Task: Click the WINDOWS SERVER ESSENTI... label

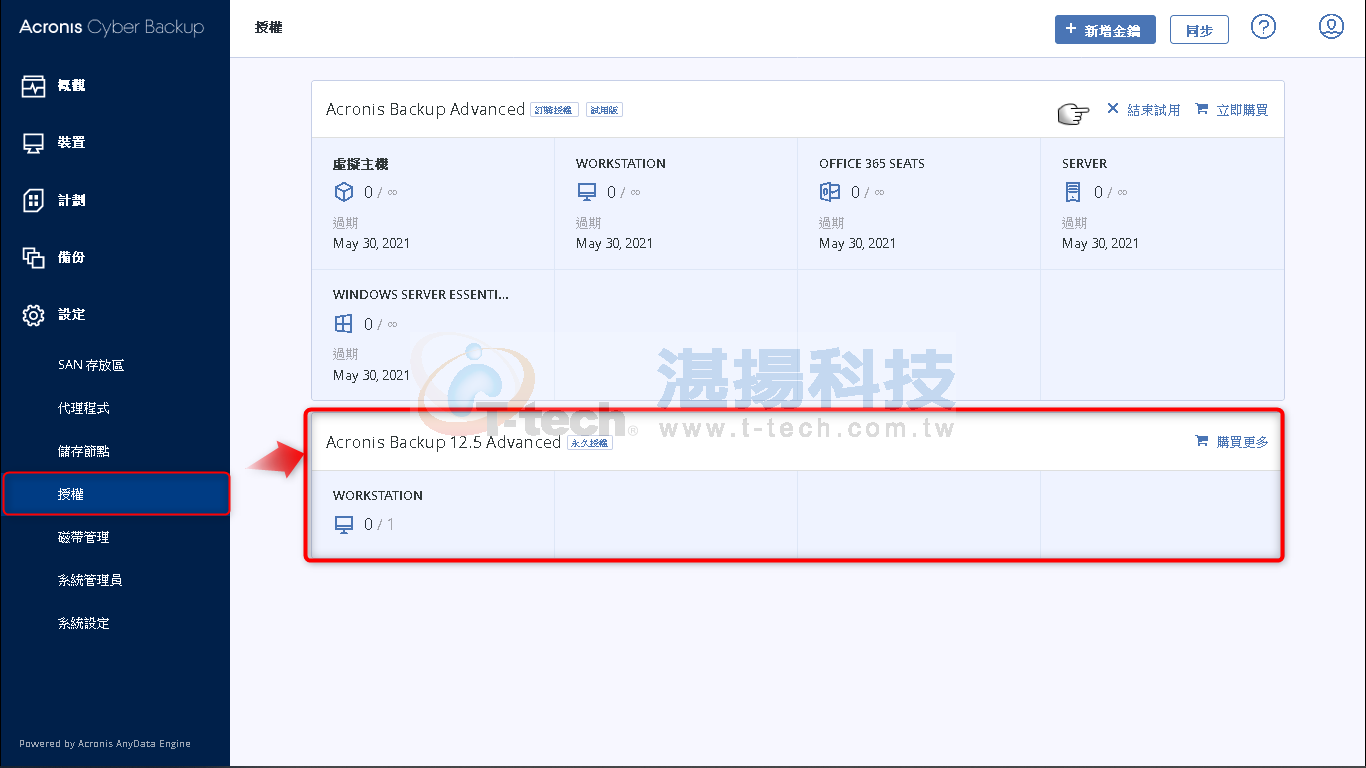Action: tap(421, 295)
